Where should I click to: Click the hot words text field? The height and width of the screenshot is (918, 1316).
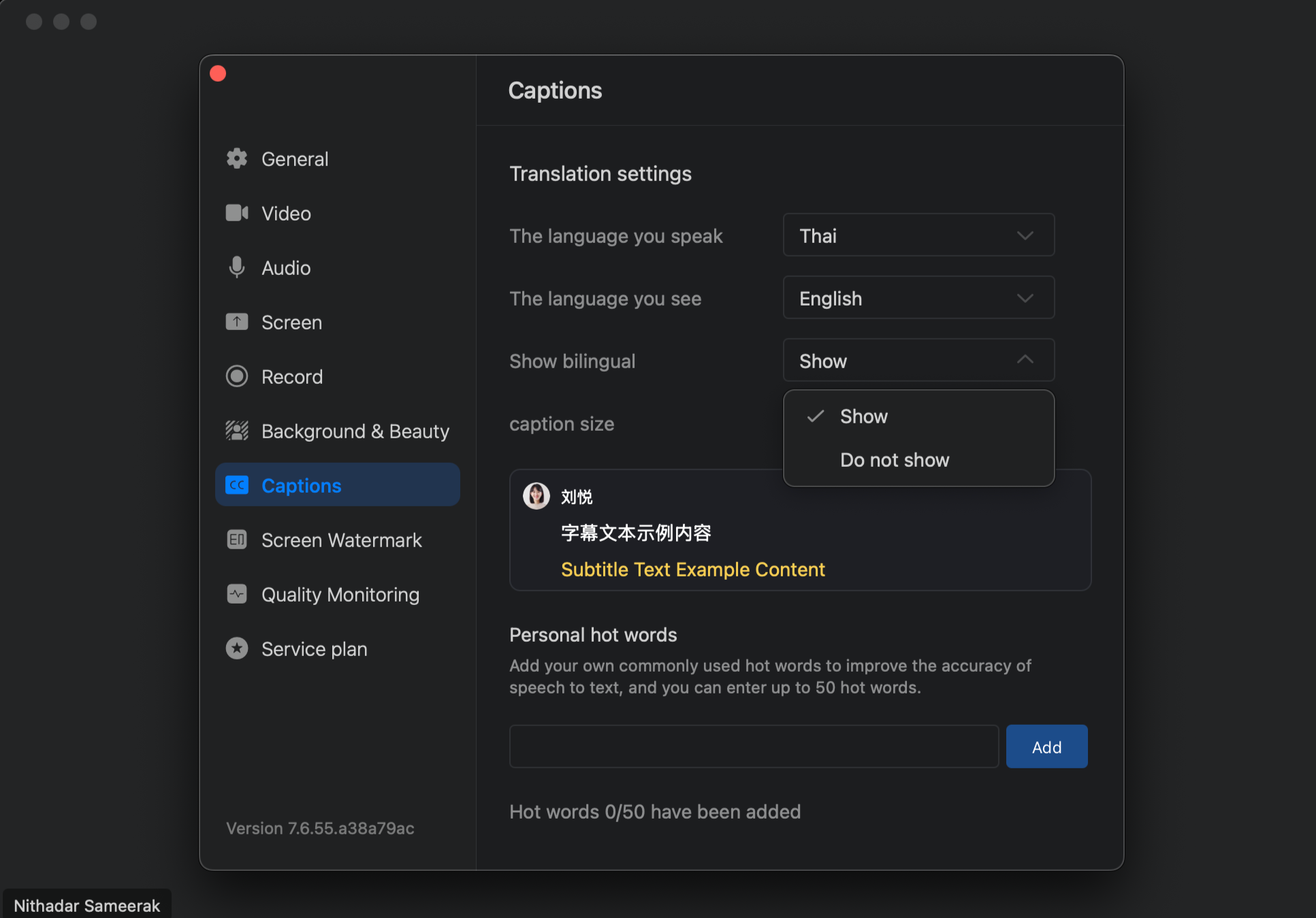point(753,747)
